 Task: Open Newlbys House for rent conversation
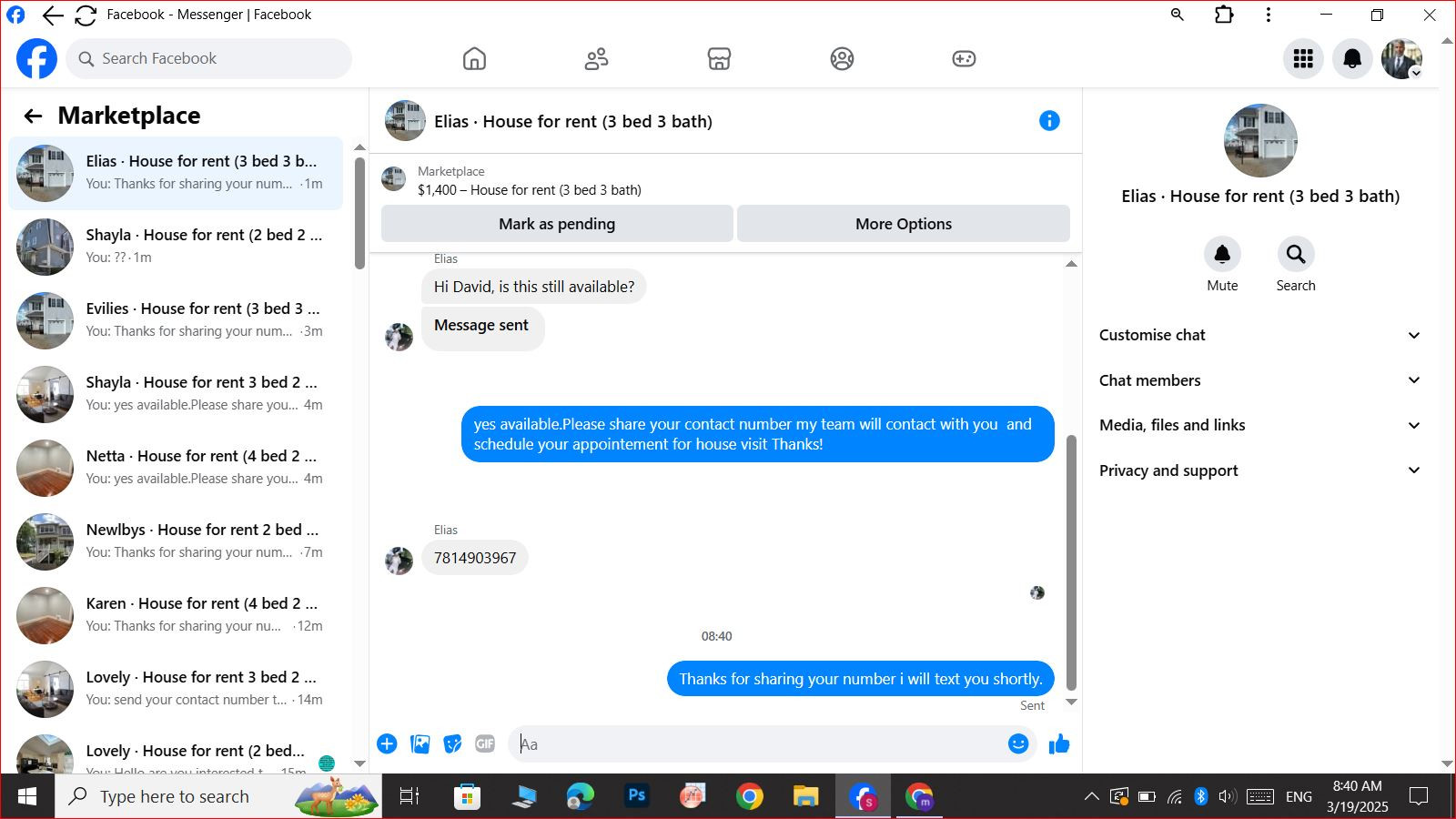coord(176,541)
